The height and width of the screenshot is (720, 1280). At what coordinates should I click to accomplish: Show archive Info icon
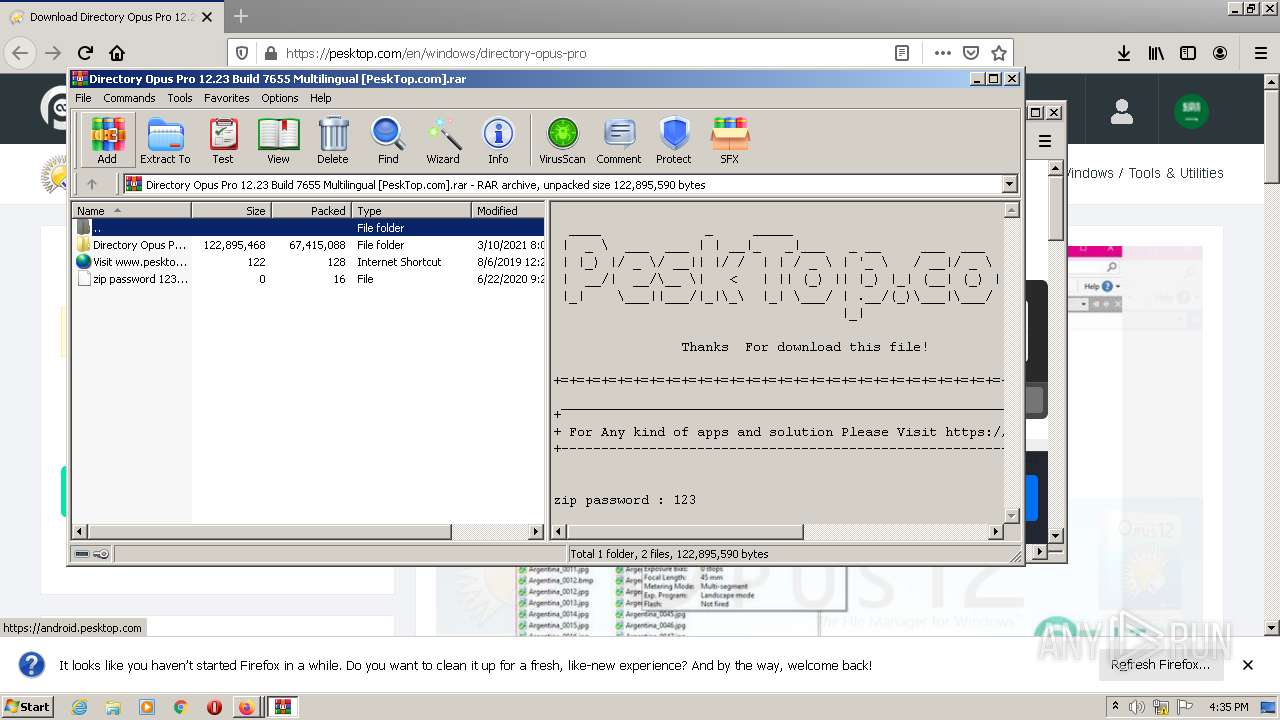498,140
